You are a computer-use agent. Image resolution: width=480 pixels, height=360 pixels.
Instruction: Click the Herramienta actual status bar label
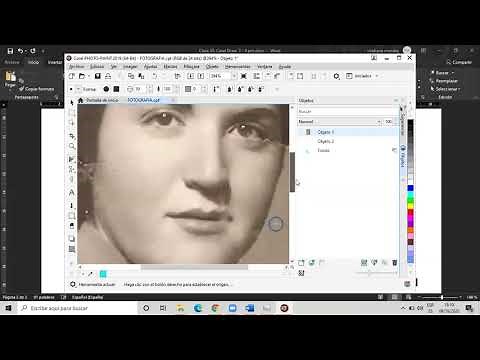(x=97, y=284)
